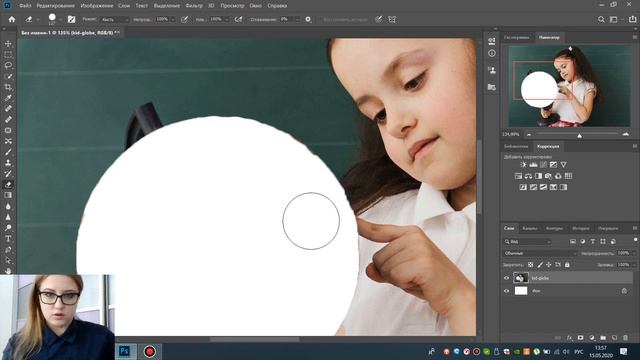Add a Photo Filter adjustment
The image size is (640, 360).
pyautogui.click(x=548, y=176)
